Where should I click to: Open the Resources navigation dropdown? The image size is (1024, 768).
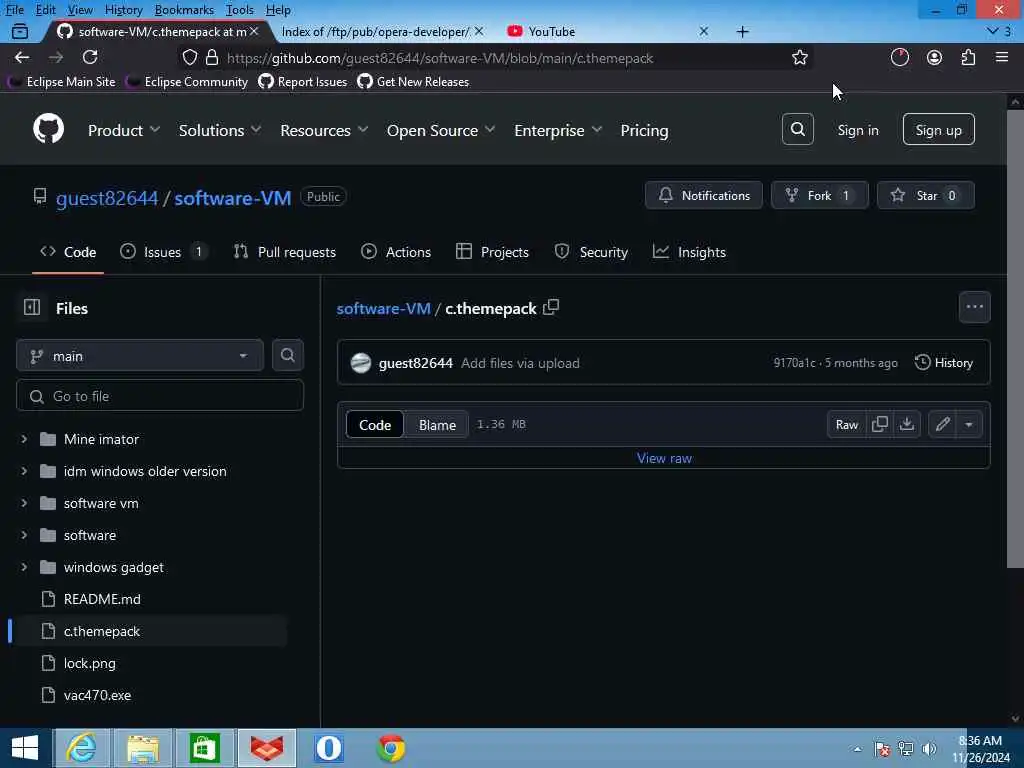click(324, 130)
